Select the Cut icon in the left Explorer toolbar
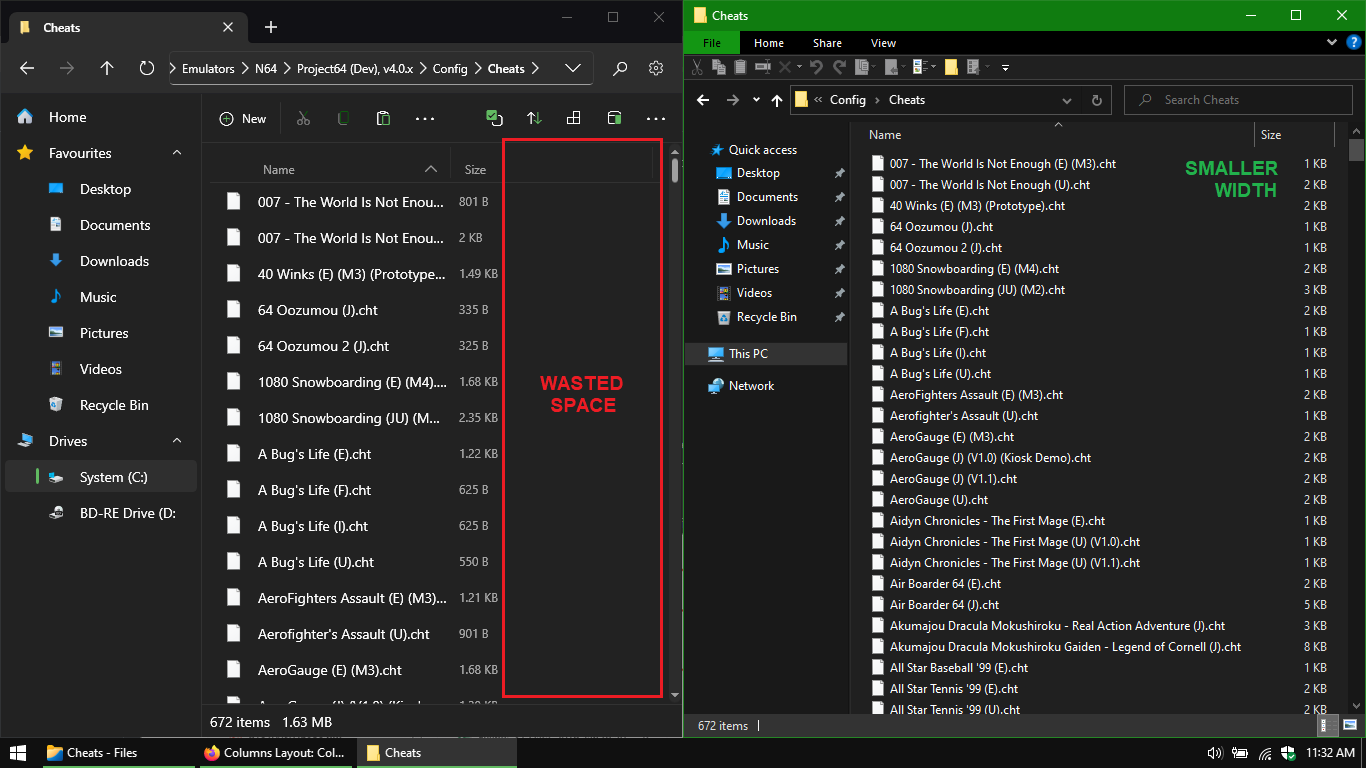Viewport: 1367px width, 768px height. (303, 117)
